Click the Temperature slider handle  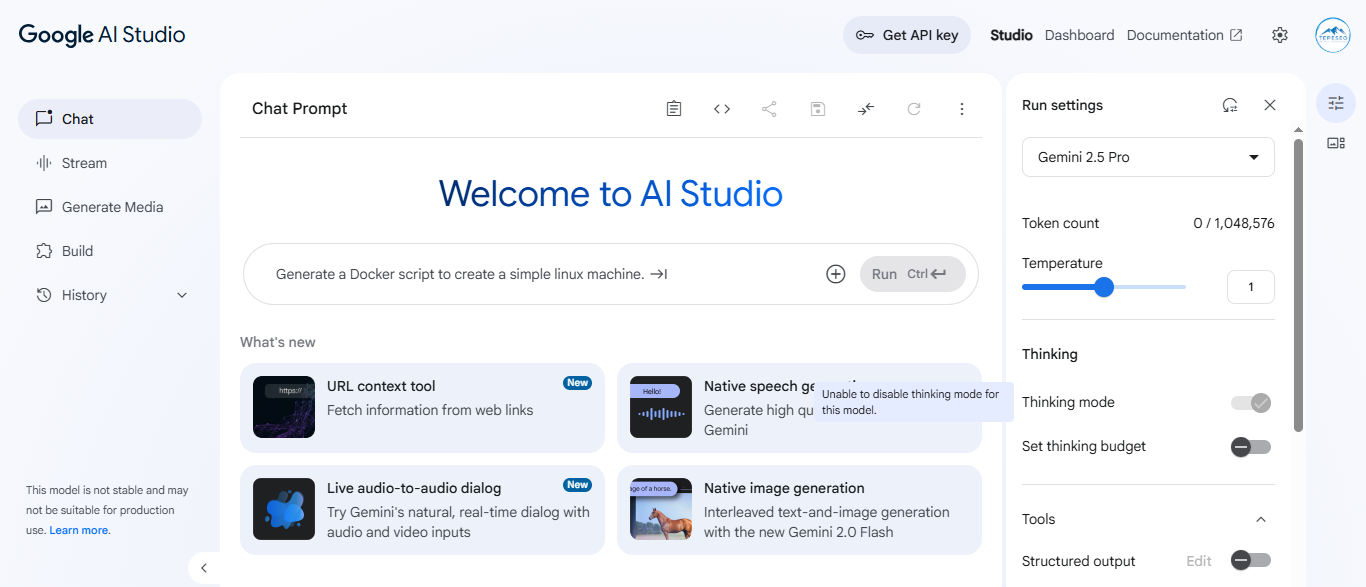coord(1104,288)
